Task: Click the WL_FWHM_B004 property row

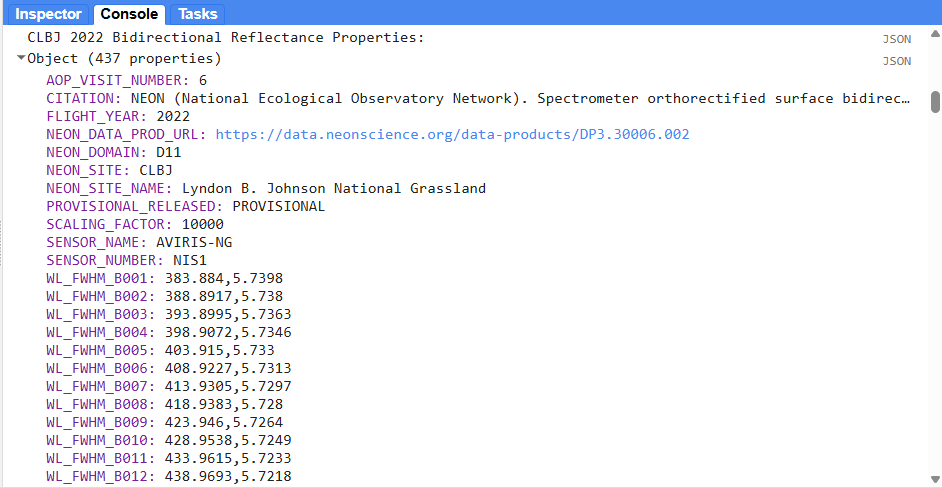Action: tap(169, 332)
